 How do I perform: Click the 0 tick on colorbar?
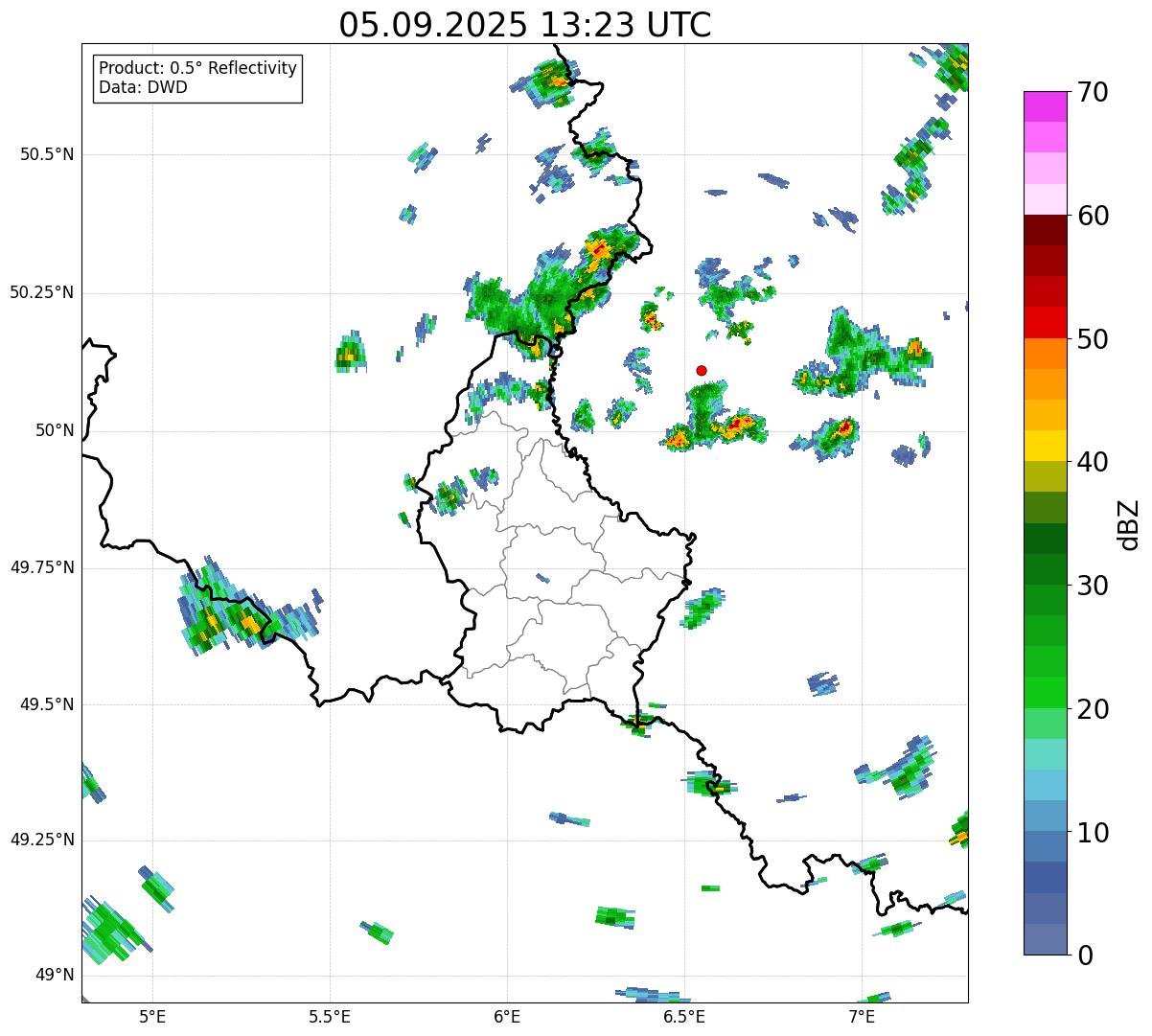pos(1085,955)
